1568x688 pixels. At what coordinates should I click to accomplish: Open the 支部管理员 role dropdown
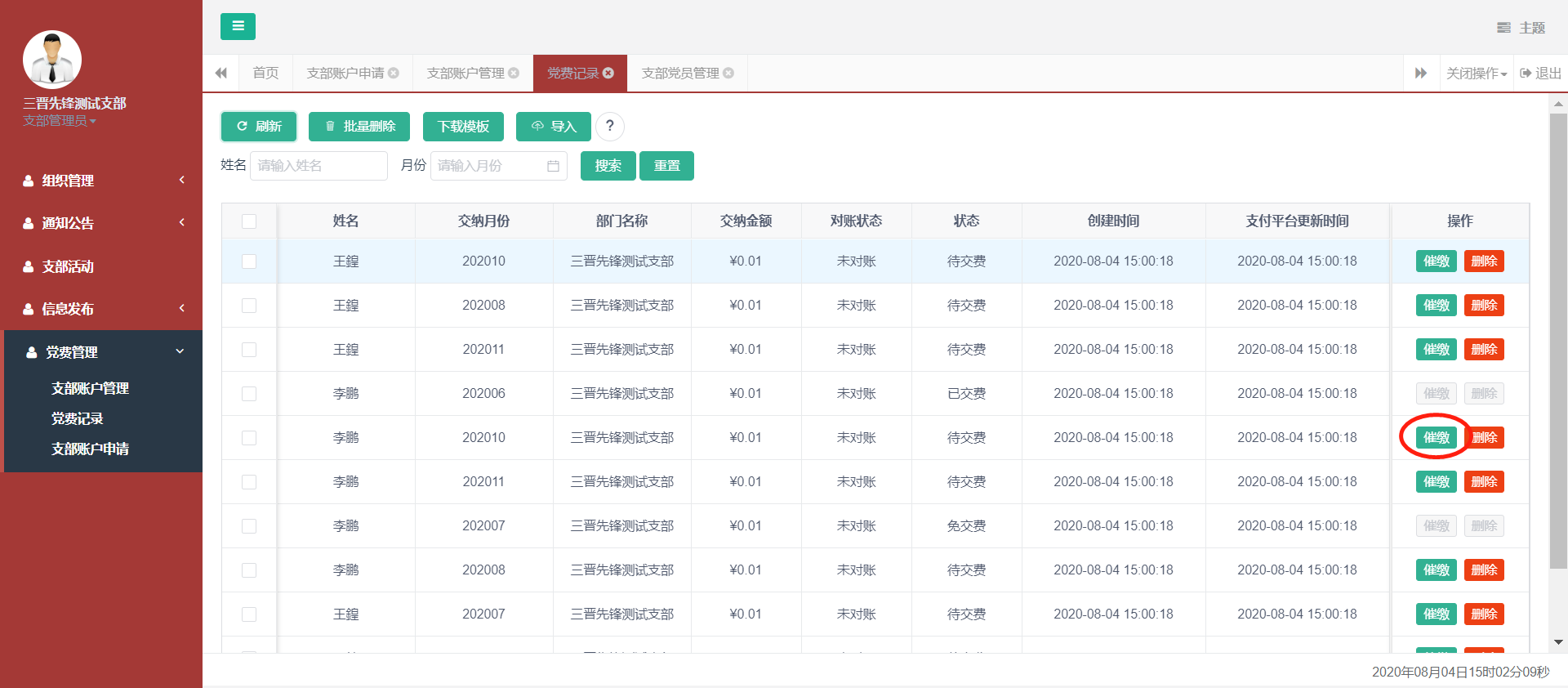click(60, 121)
